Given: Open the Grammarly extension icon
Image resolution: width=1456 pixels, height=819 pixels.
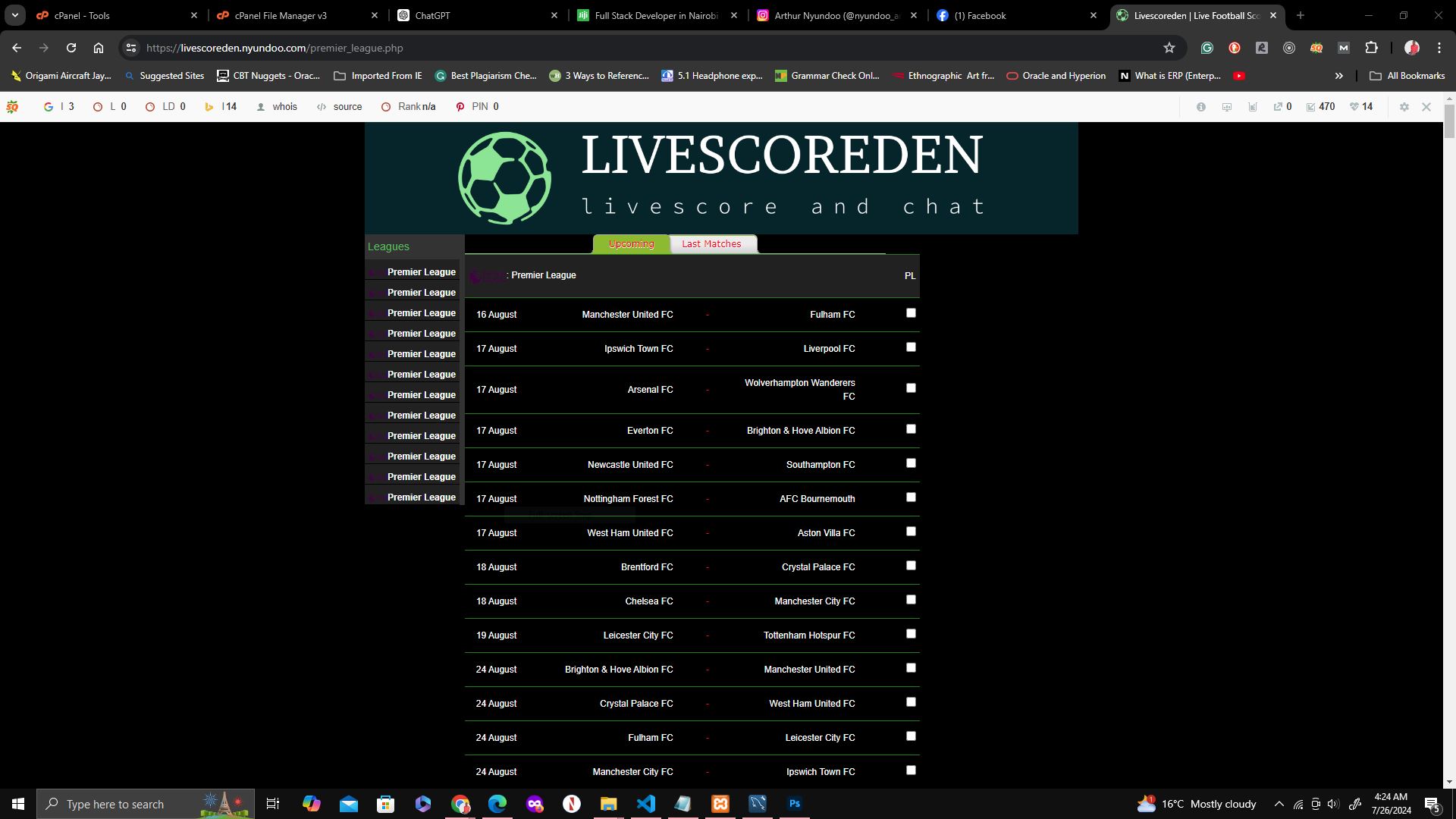Looking at the screenshot, I should tap(1207, 48).
